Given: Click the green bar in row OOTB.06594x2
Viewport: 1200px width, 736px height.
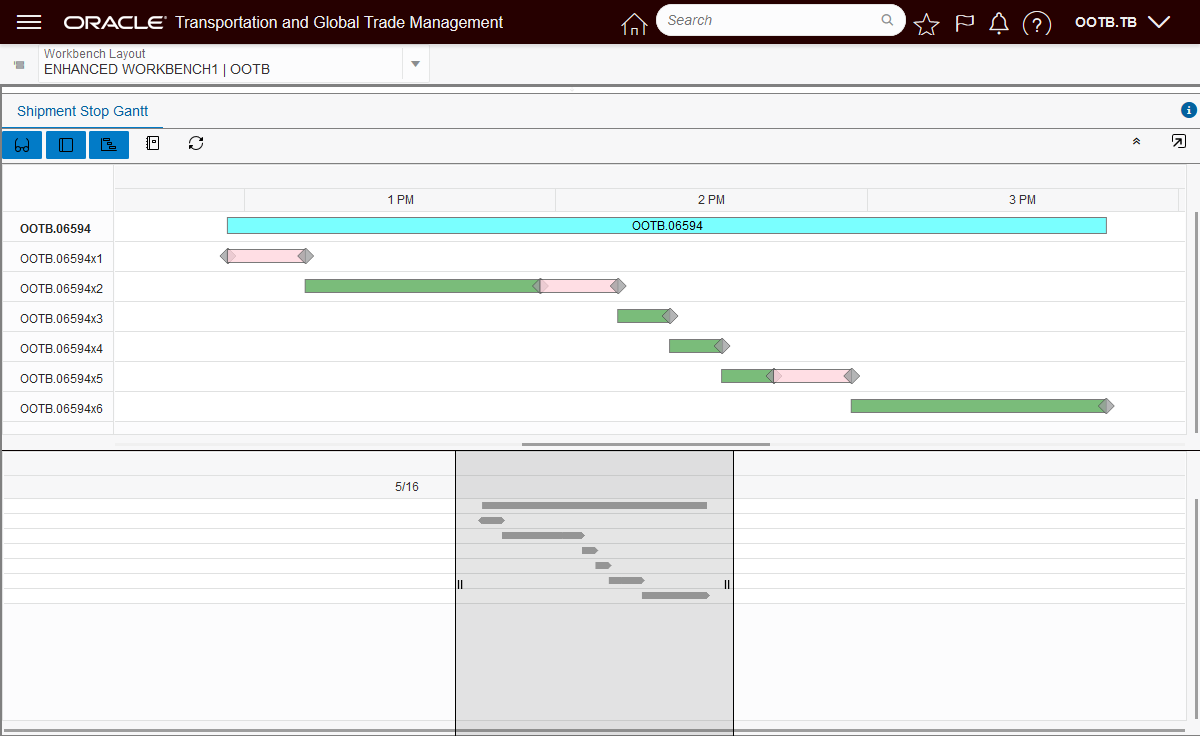Looking at the screenshot, I should pos(422,286).
